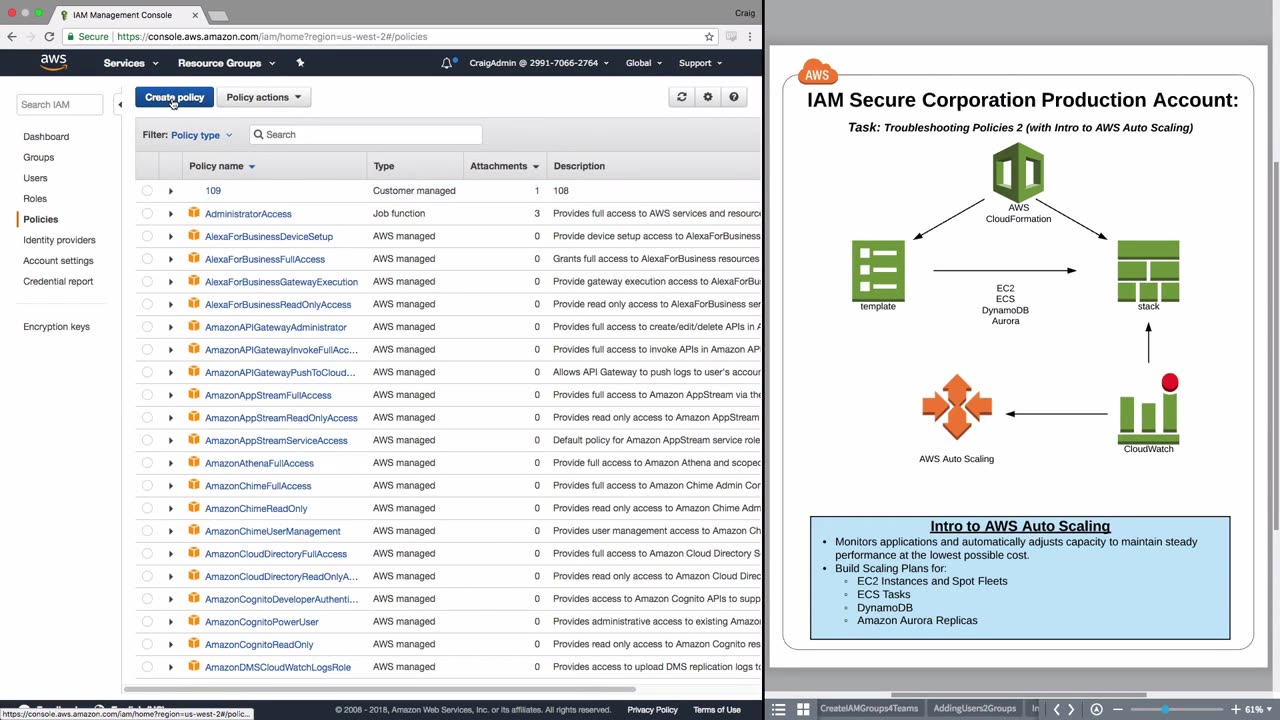Open the pinned shortcuts pushpin icon
1280x720 pixels.
click(x=300, y=63)
